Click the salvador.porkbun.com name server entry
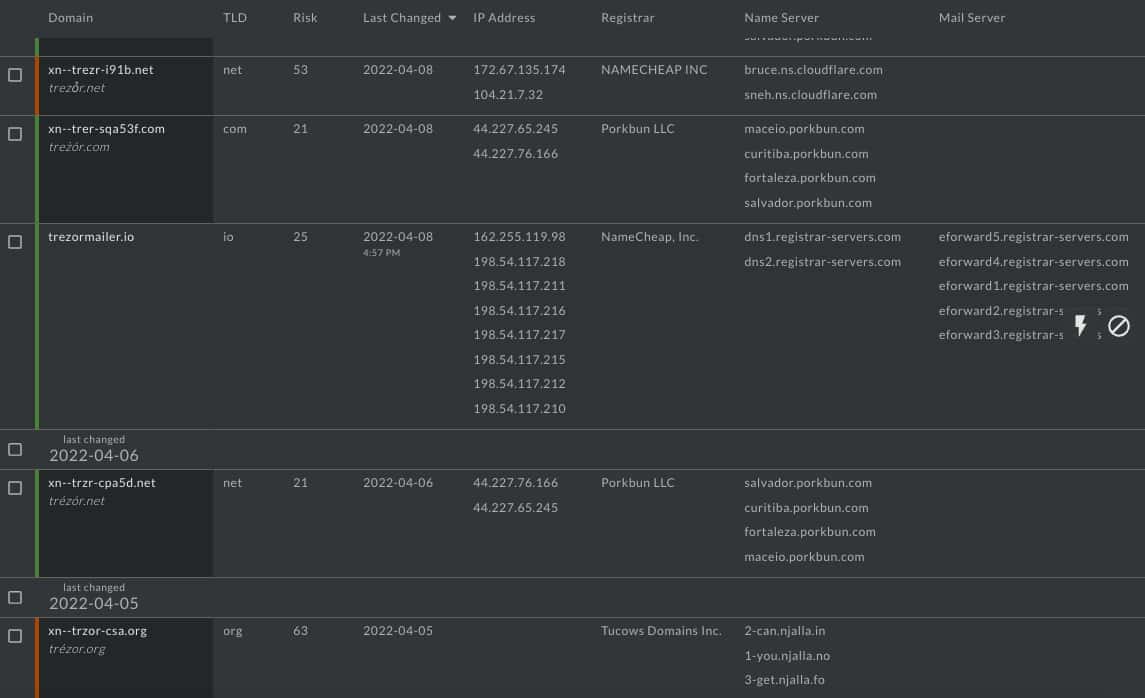Image resolution: width=1145 pixels, height=698 pixels. coord(808,202)
